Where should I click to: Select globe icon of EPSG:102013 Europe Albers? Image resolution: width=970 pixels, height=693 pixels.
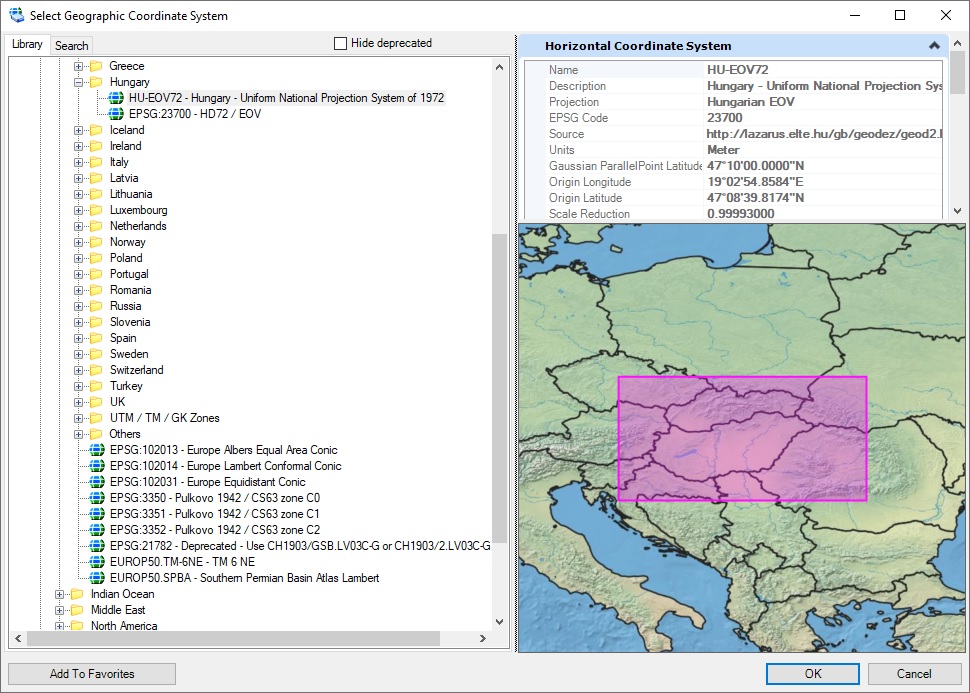tap(97, 450)
